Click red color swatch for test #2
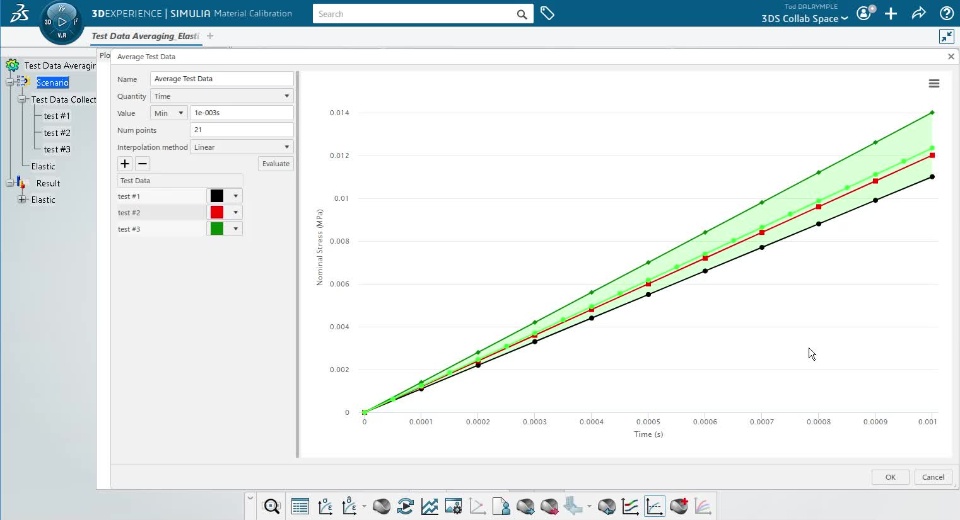 pos(217,213)
